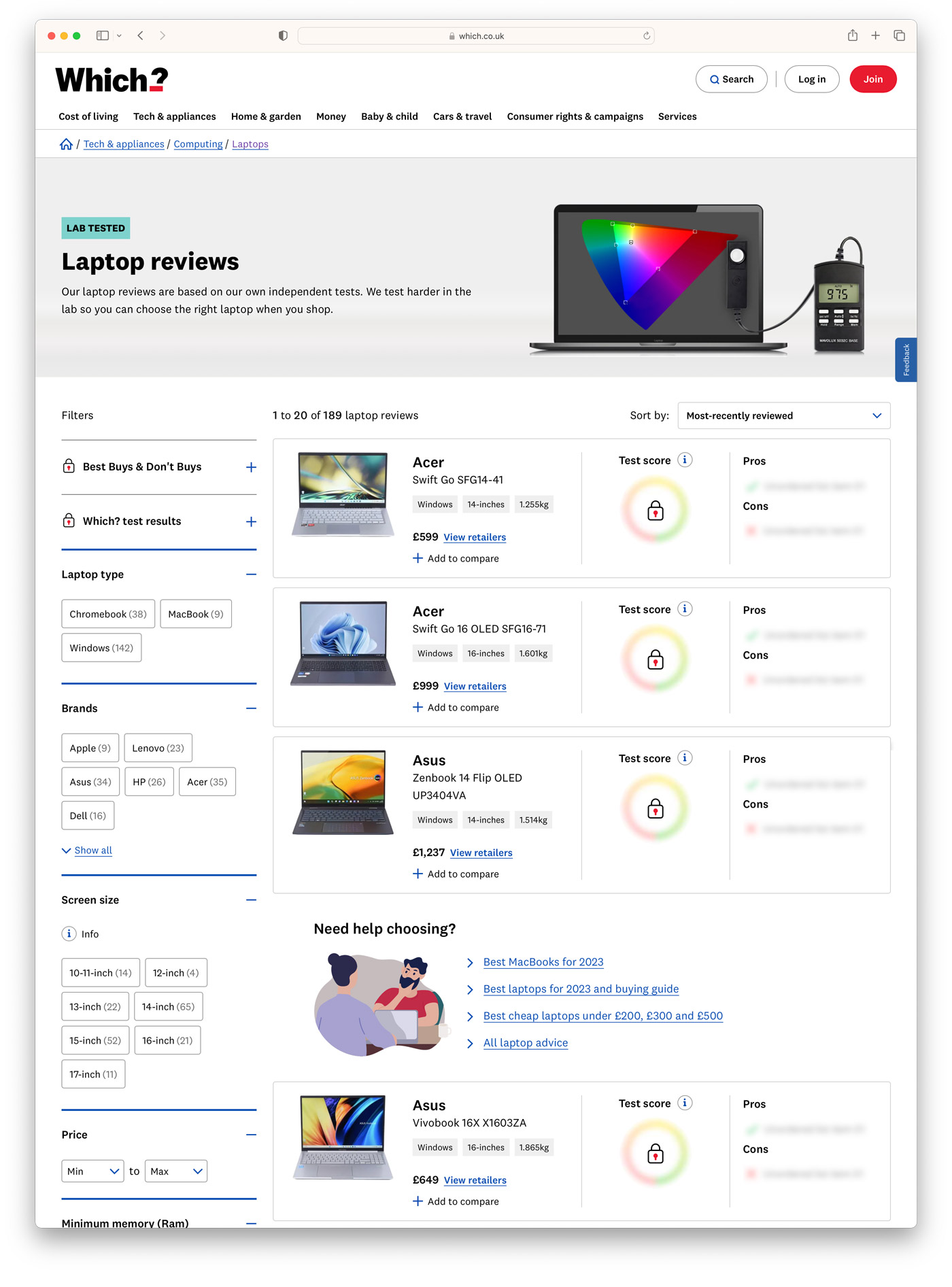Viewport: 952px width, 1287px height.
Task: Open the Cars & travel menu
Action: (462, 116)
